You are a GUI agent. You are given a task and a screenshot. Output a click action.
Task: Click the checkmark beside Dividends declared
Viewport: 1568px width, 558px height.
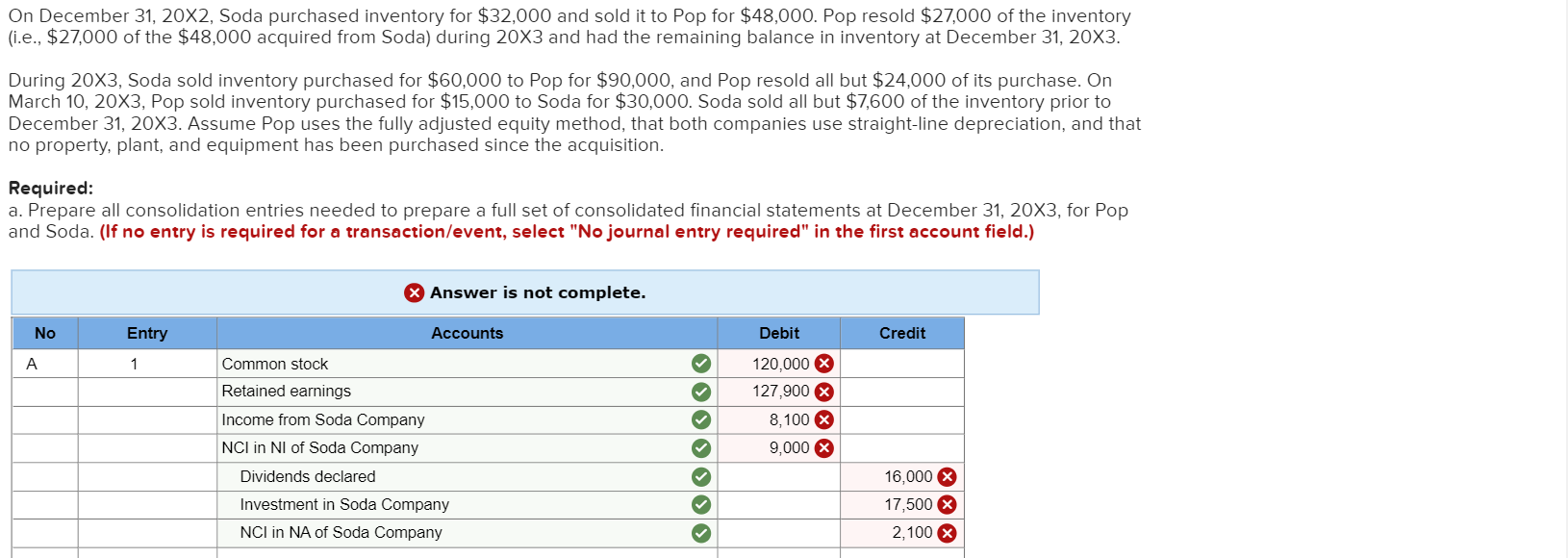pyautogui.click(x=700, y=475)
